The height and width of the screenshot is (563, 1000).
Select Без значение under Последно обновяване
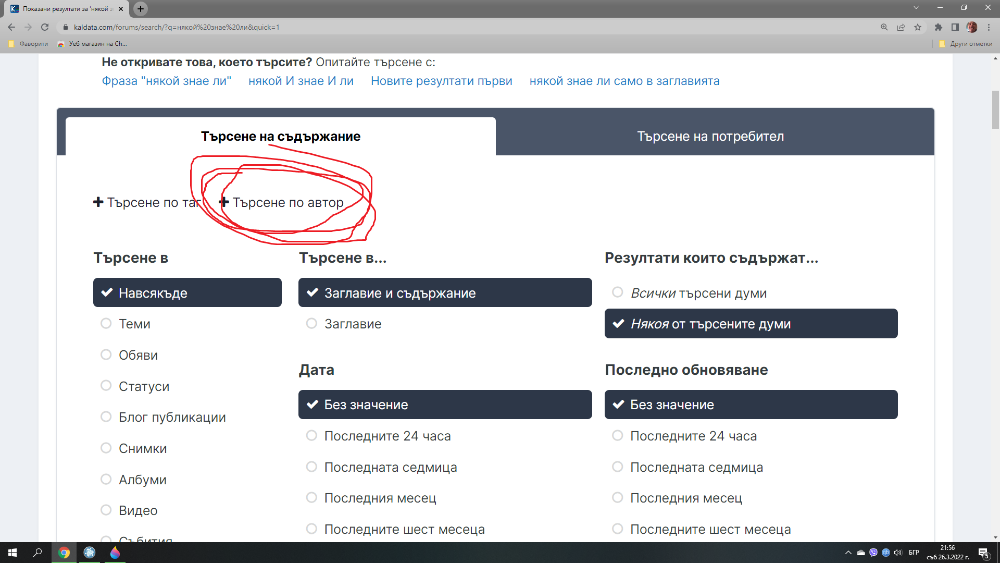pyautogui.click(x=751, y=405)
